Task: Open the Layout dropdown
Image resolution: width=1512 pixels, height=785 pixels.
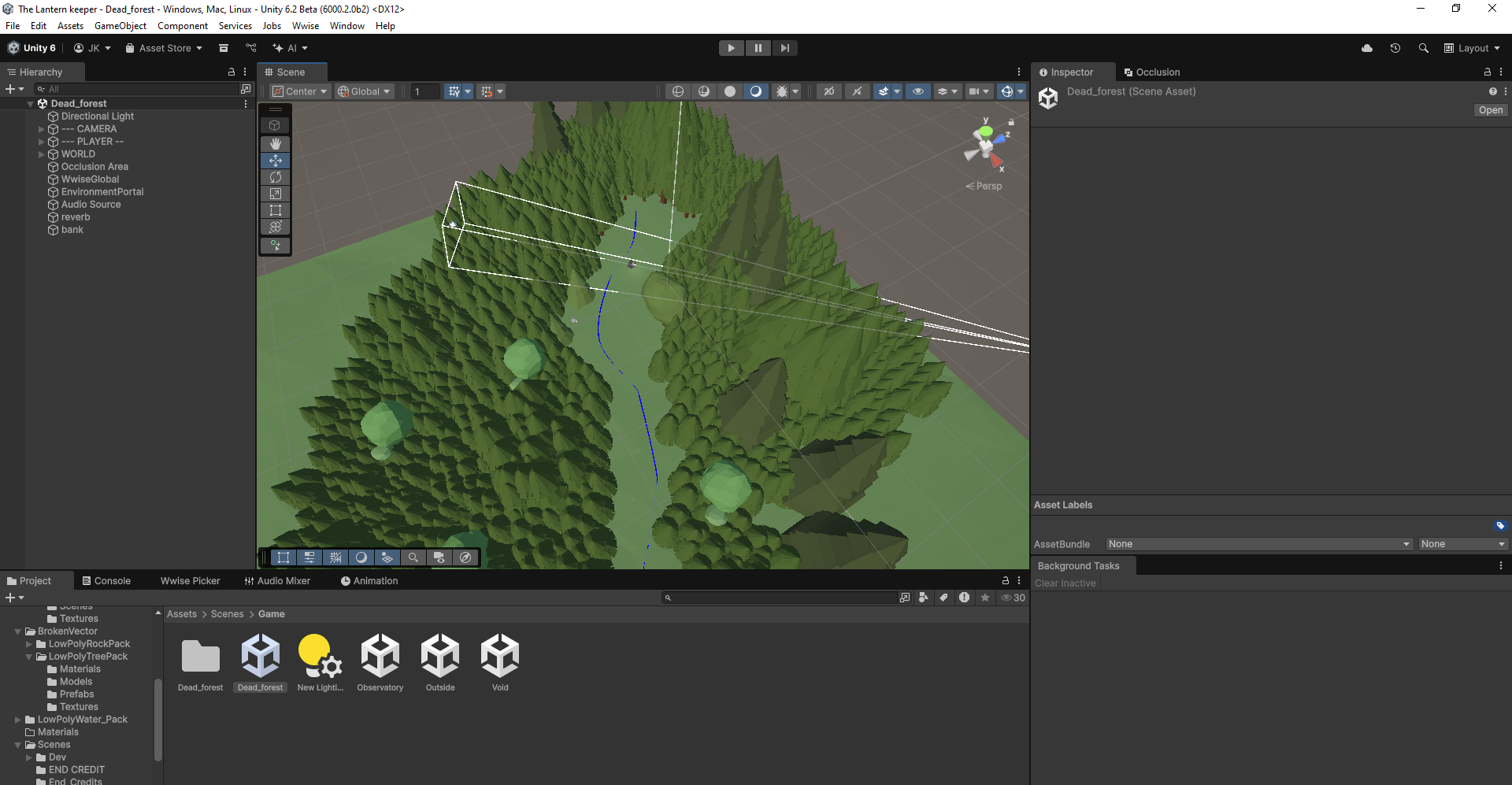Action: 1472,48
